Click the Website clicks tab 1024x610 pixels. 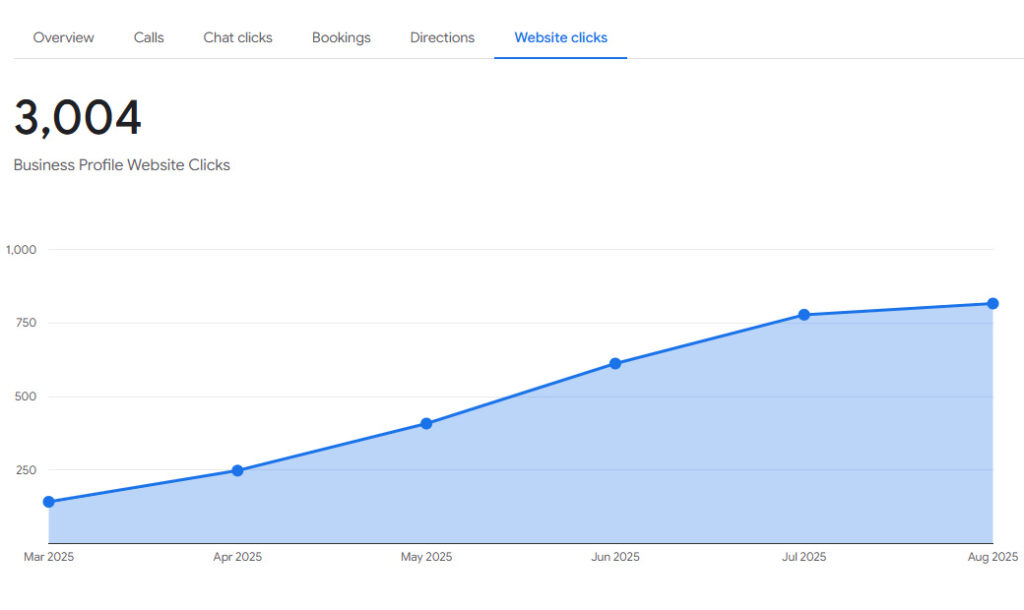pos(560,37)
